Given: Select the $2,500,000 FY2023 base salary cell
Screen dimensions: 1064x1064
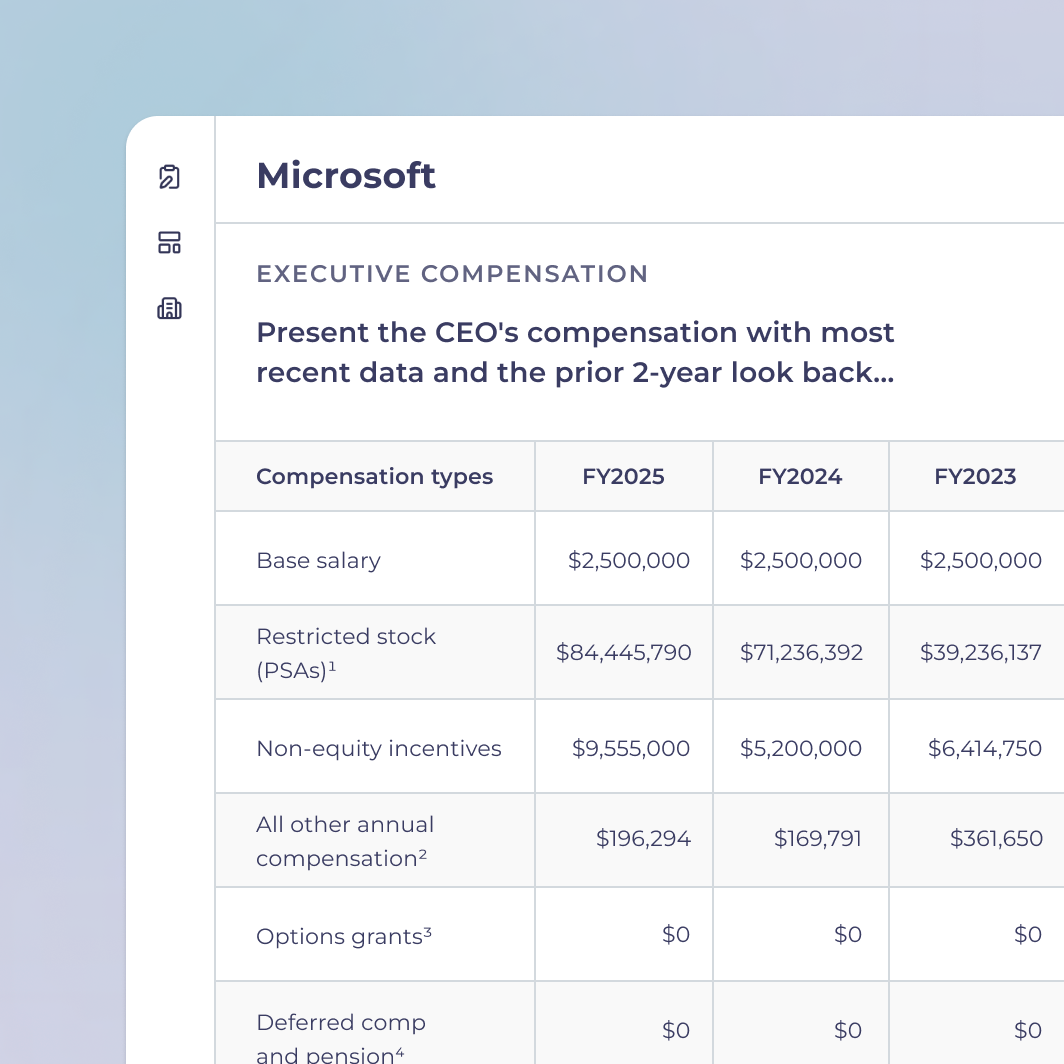Looking at the screenshot, I should [980, 560].
